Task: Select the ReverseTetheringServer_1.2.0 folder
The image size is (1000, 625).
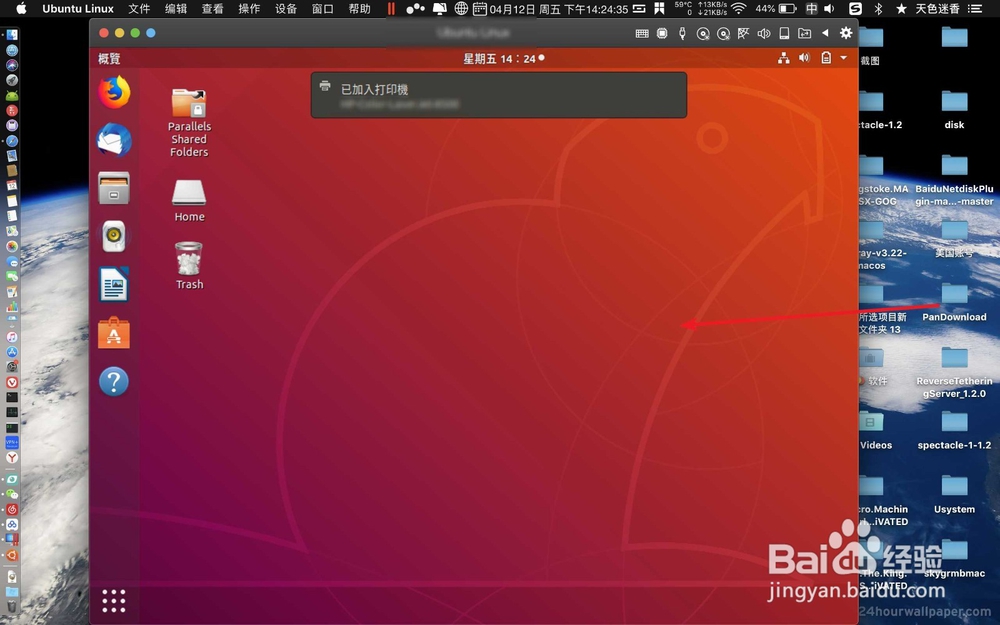Action: click(x=955, y=372)
